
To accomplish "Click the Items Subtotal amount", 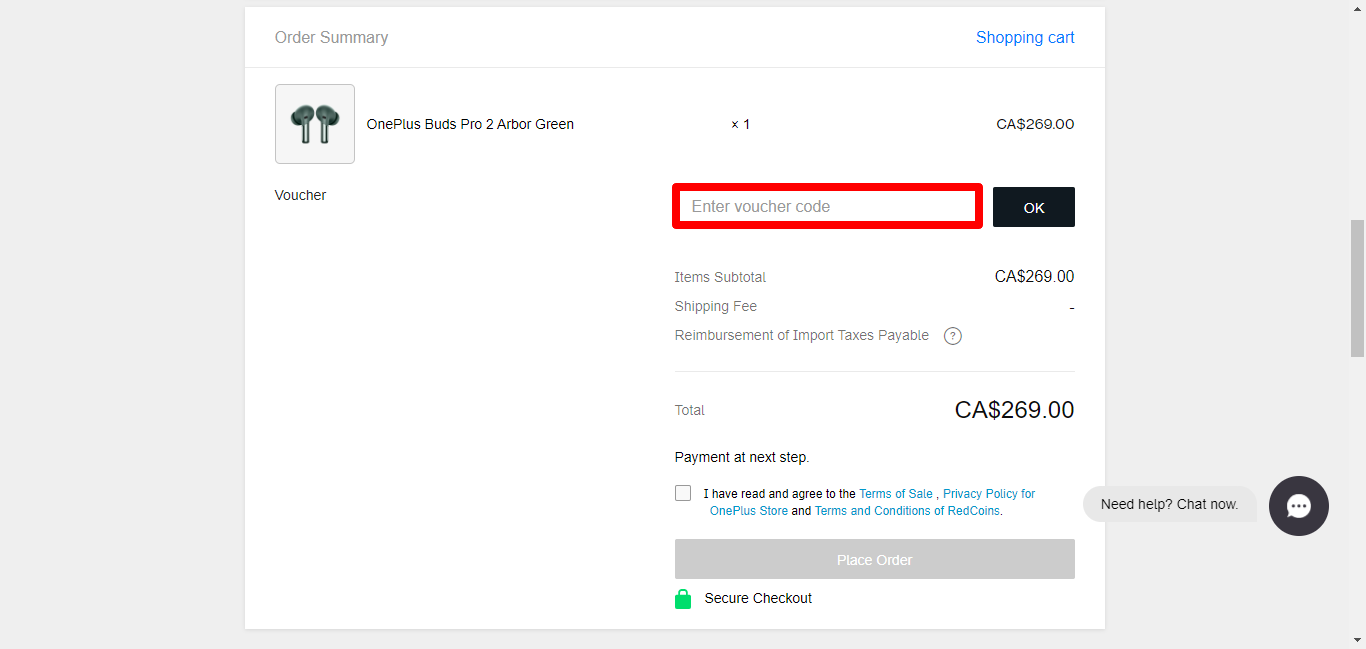I will pyautogui.click(x=1034, y=277).
